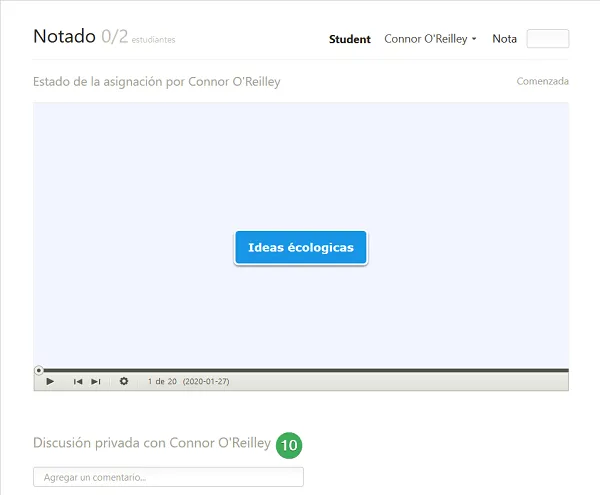Play the mind map history

point(50,381)
